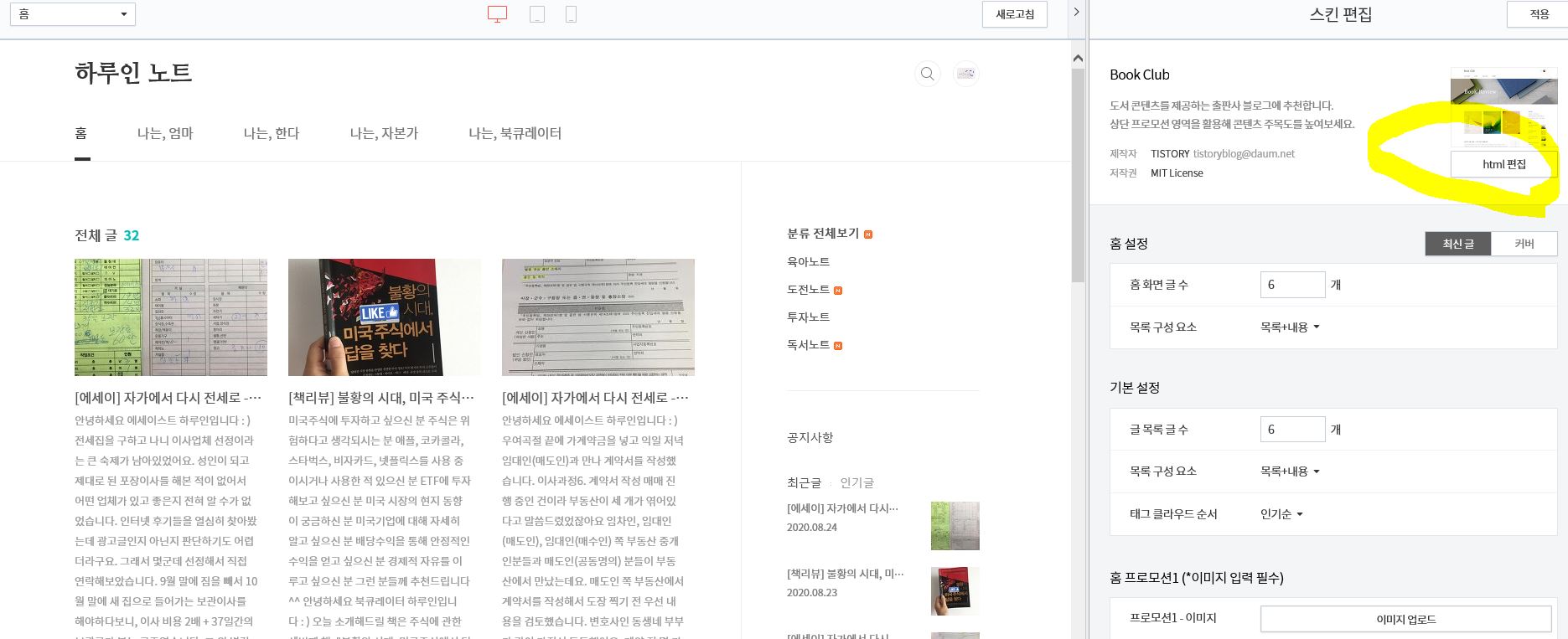The width and height of the screenshot is (1568, 639).
Task: Expand 홈 설정 목록 구성 요소 dropdown
Action: (1290, 327)
